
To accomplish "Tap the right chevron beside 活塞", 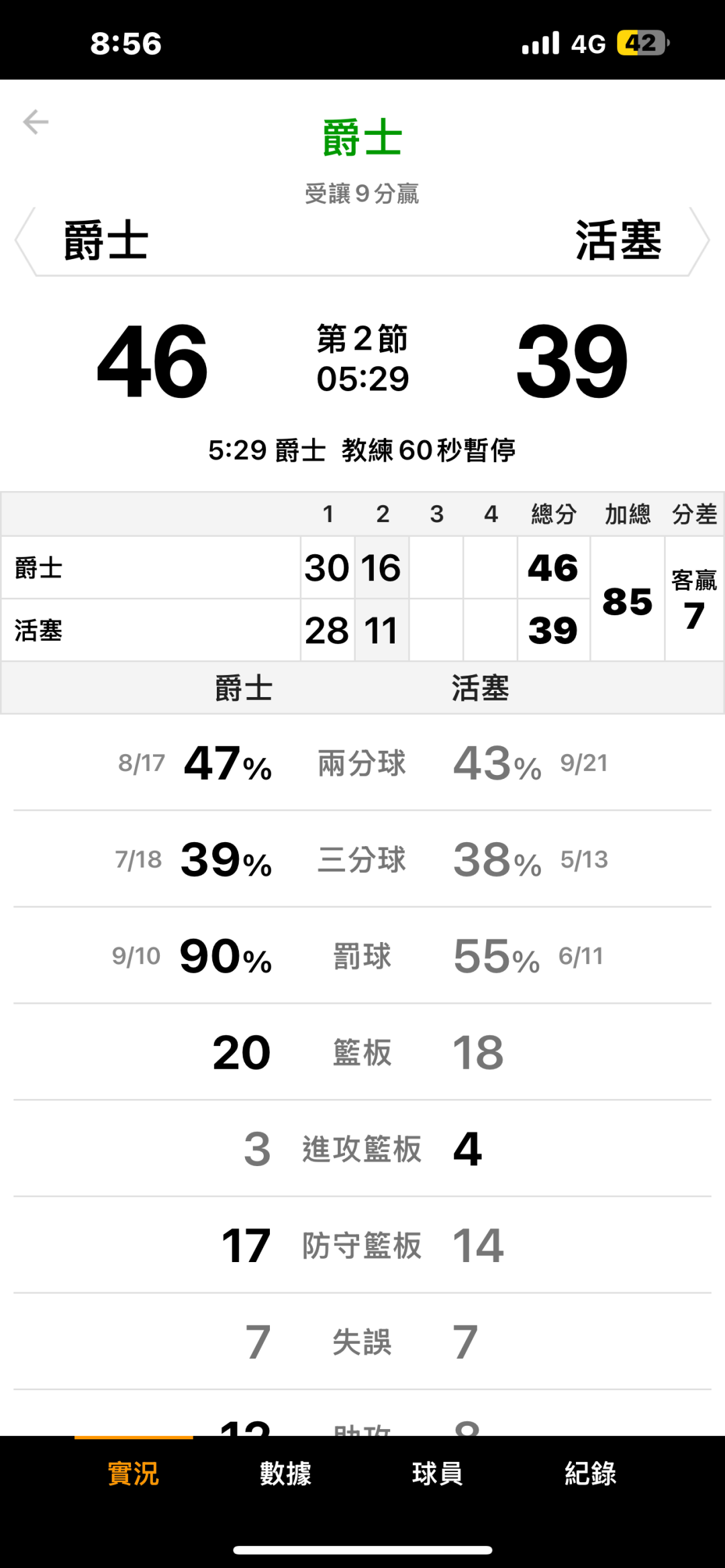I will (699, 241).
